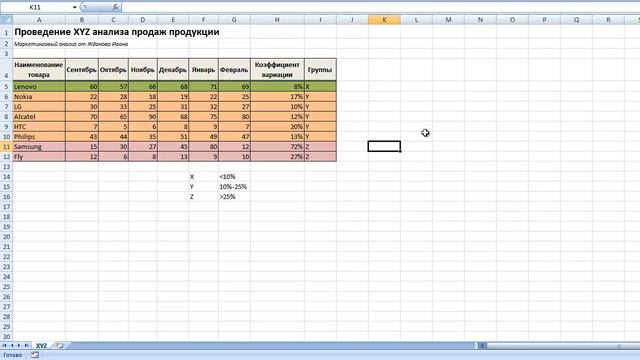Click the 'Декабрь' column header cell
Viewport: 640px width, 360px height.
173,70
